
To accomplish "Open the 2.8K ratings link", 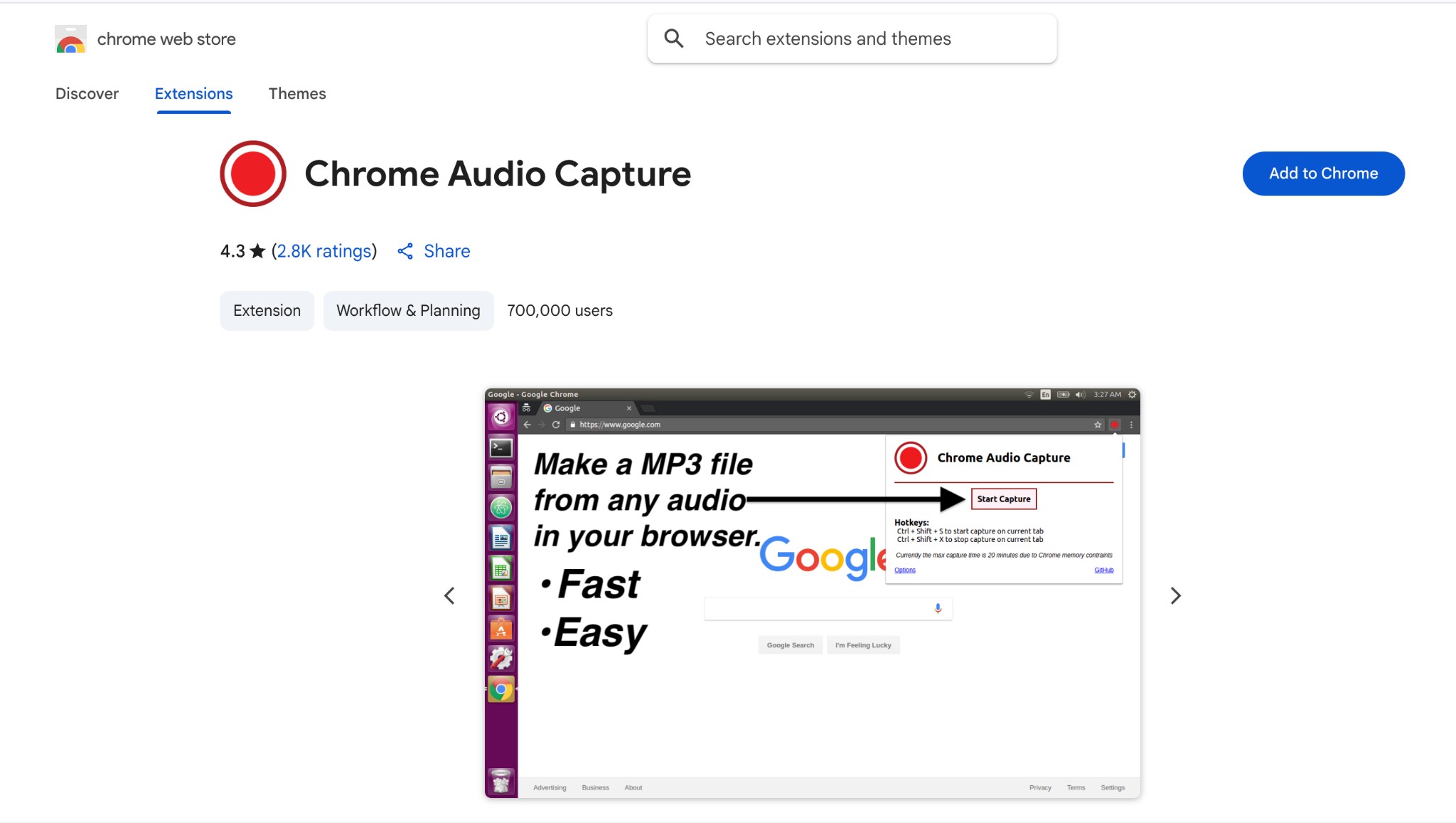I will coord(324,251).
